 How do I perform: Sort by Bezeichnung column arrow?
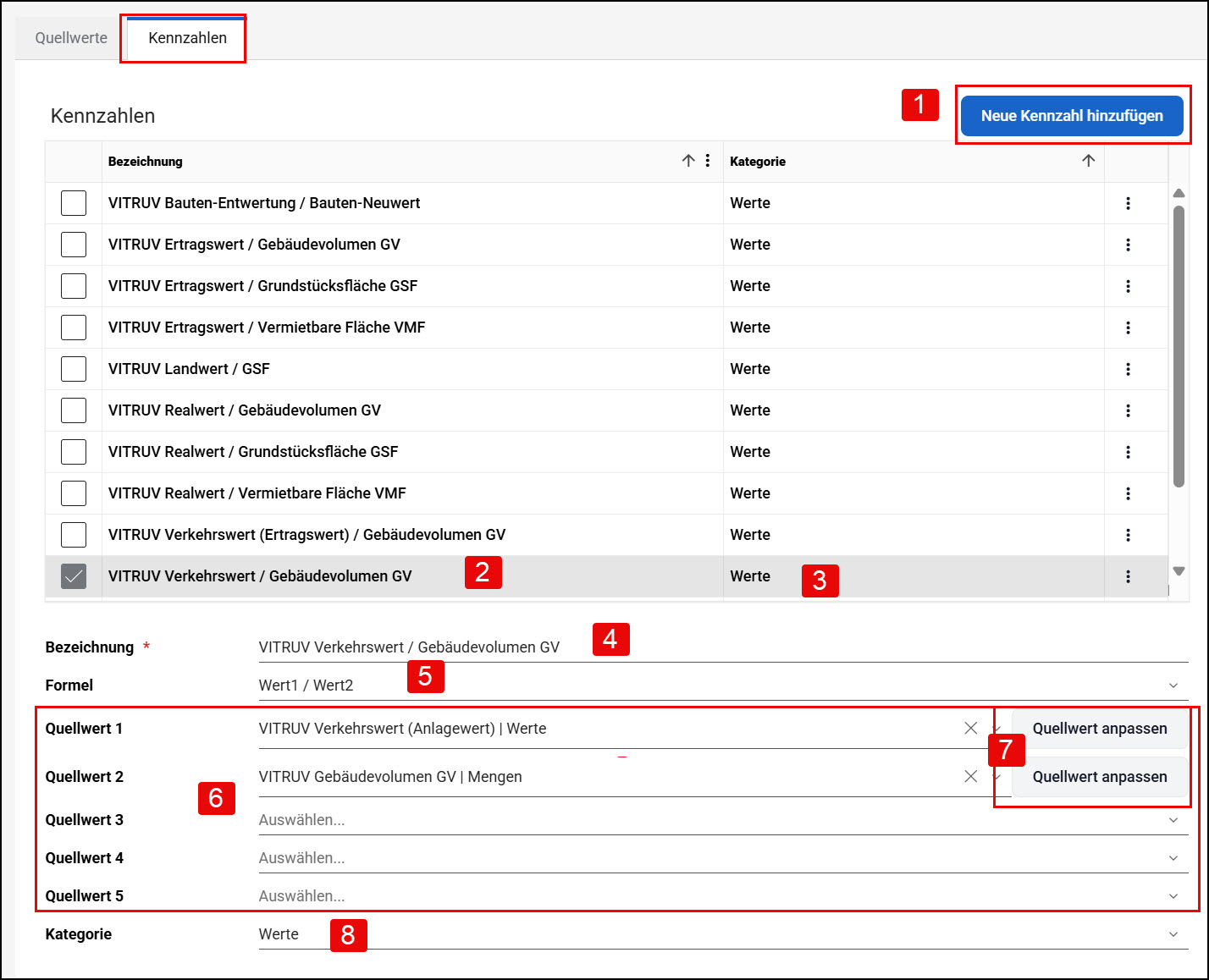[x=688, y=161]
